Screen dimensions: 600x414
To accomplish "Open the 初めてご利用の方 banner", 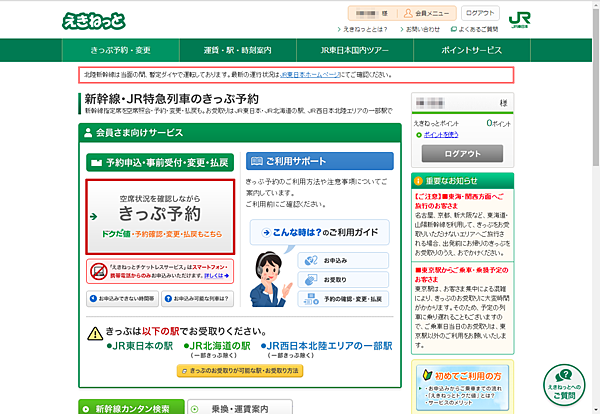I will [463, 386].
